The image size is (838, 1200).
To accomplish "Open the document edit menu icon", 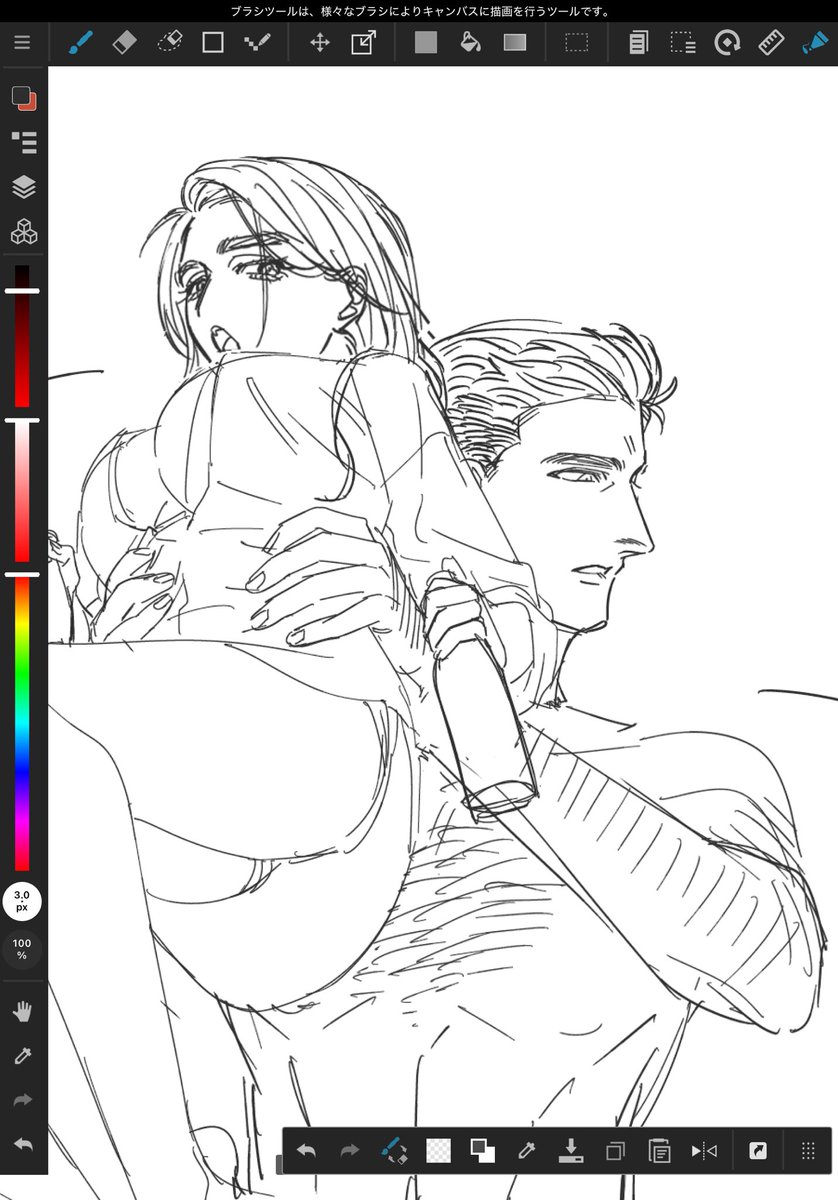I will tap(638, 43).
